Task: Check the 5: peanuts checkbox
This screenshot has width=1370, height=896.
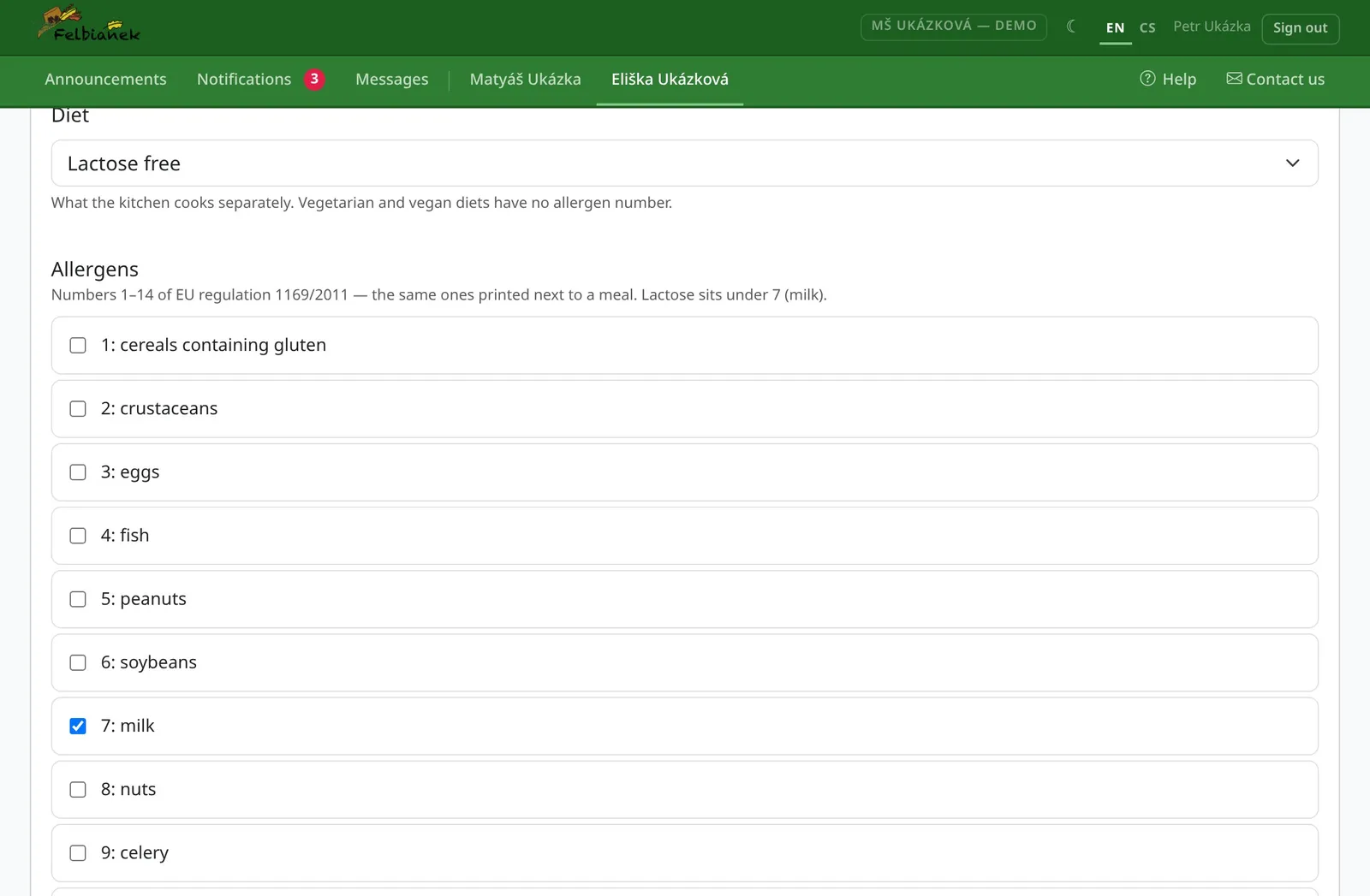Action: tap(78, 599)
